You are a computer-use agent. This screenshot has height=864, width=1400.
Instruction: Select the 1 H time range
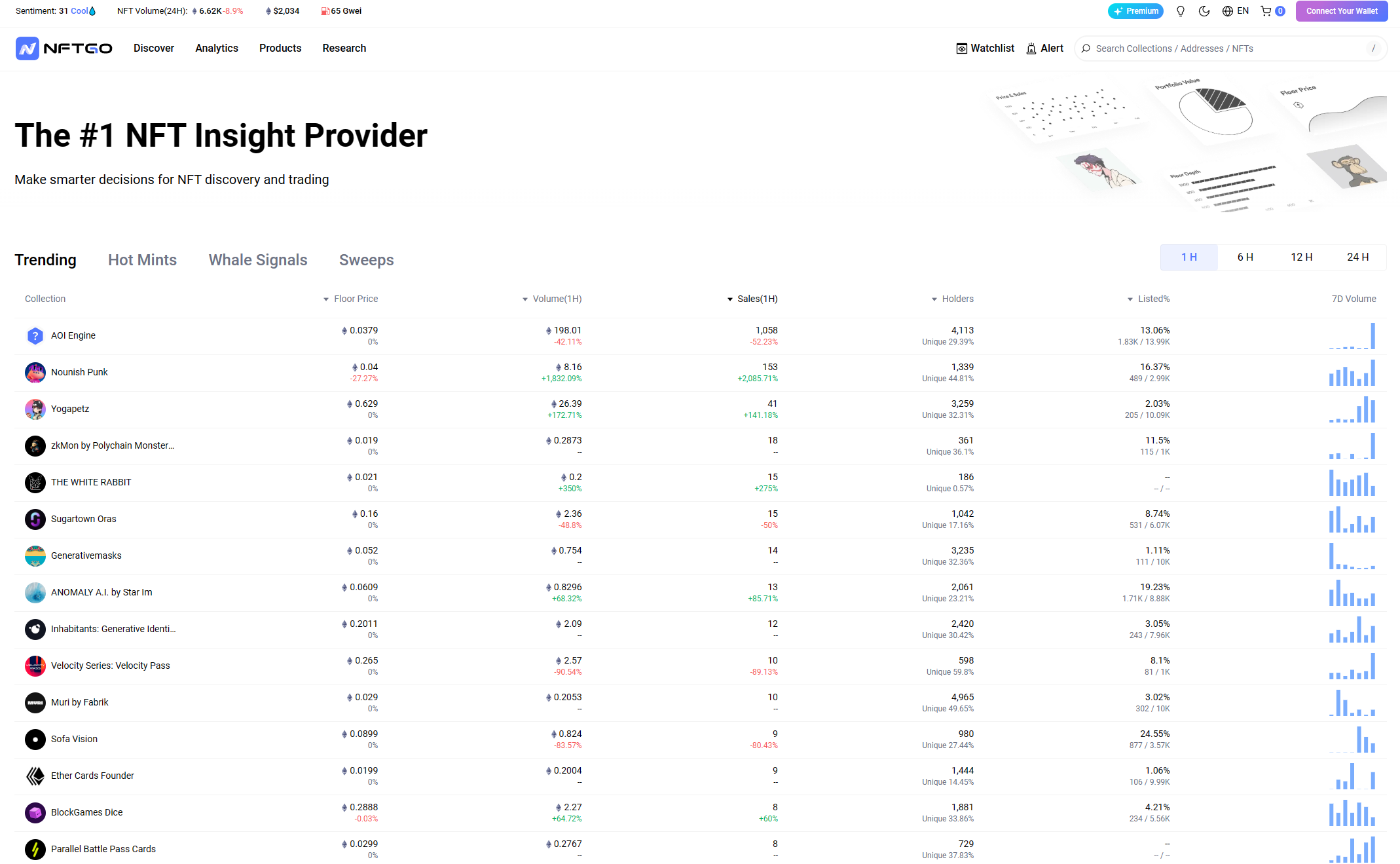pos(1189,257)
